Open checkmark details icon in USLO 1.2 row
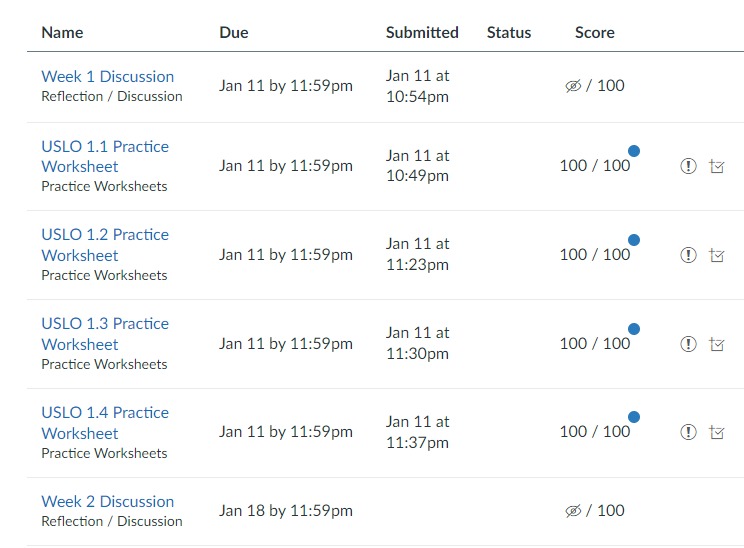The height and width of the screenshot is (548, 744). pos(716,255)
